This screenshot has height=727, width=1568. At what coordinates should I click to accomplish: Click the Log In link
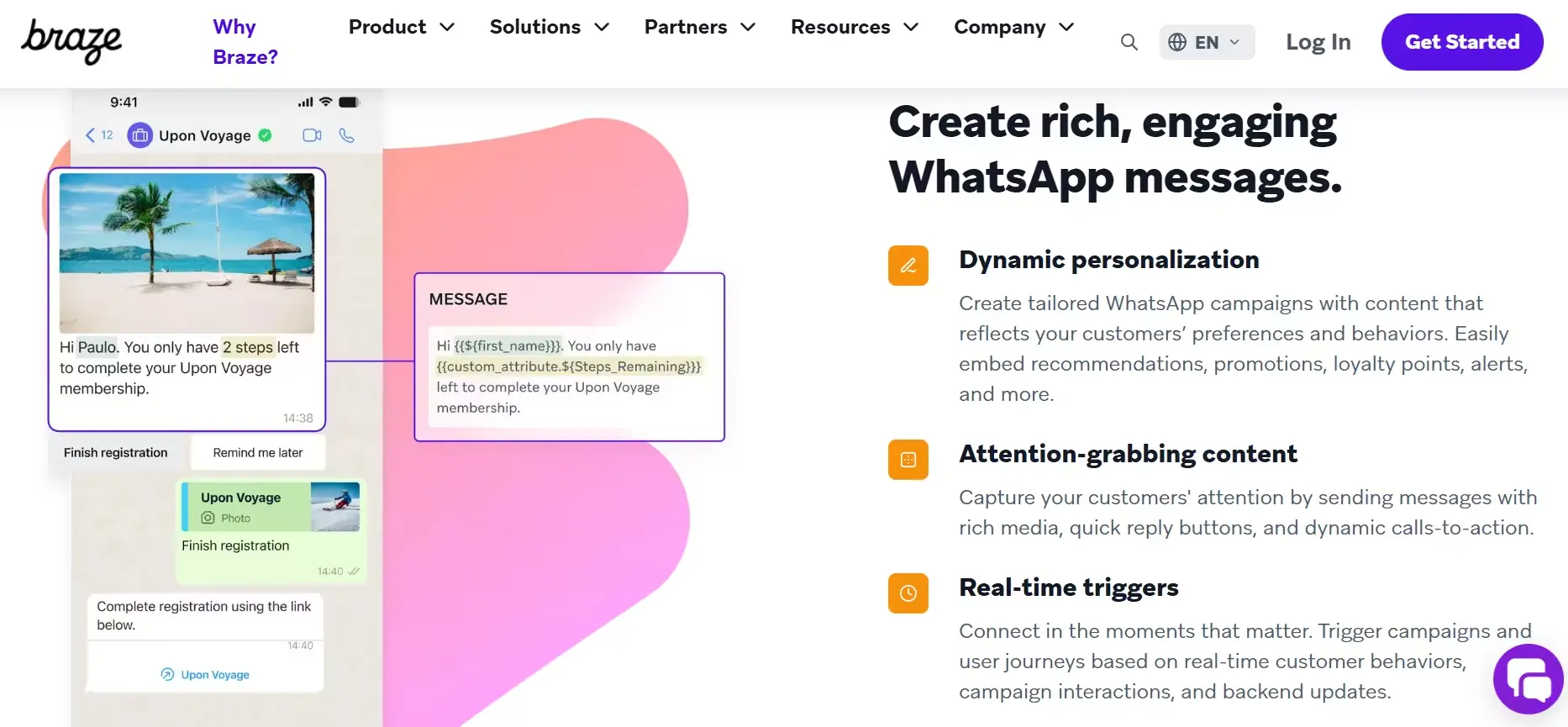(1318, 42)
